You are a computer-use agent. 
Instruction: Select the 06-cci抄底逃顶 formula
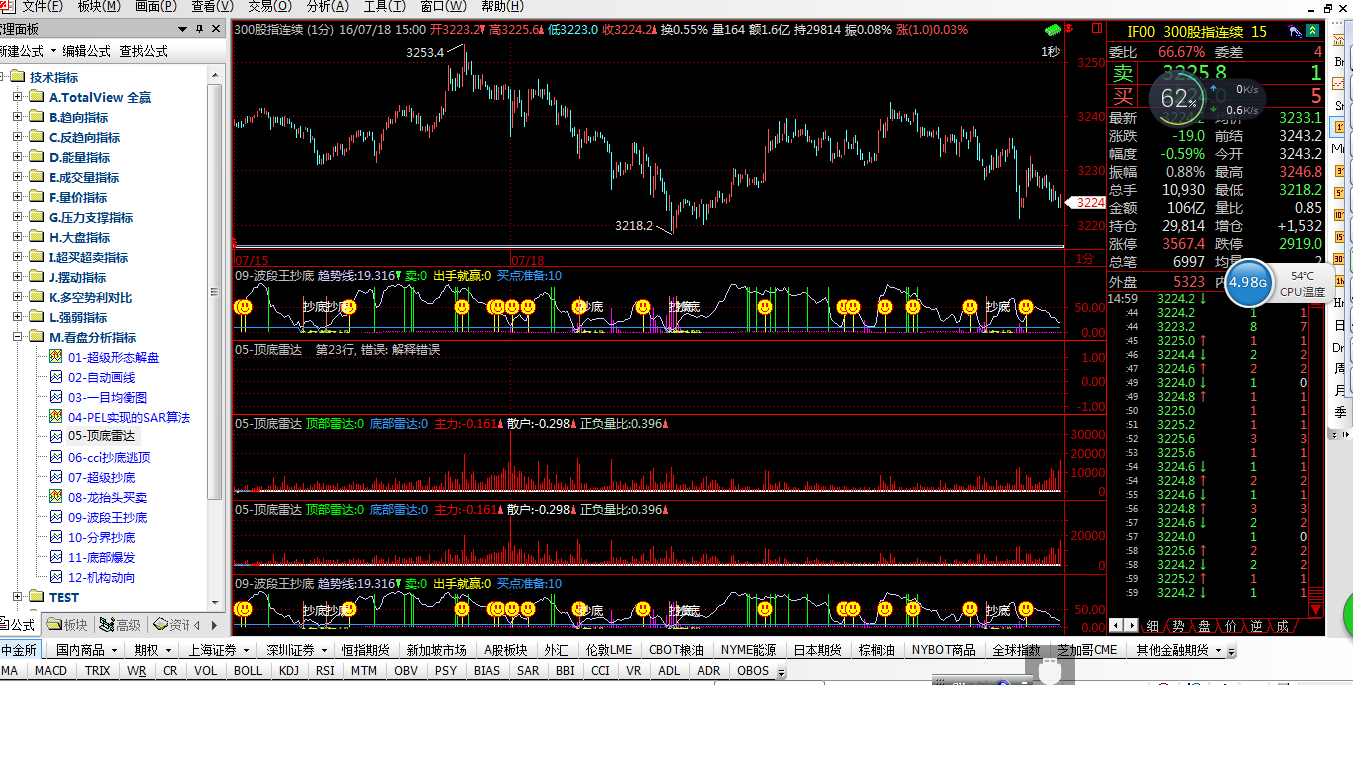[x=109, y=457]
